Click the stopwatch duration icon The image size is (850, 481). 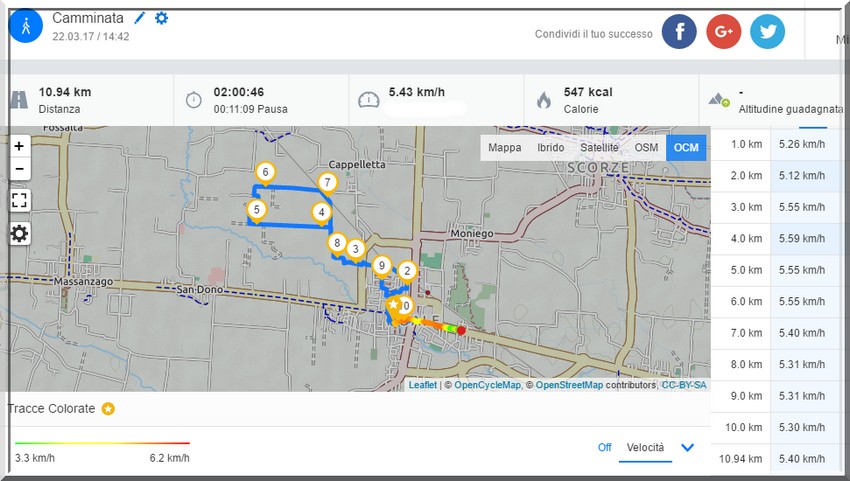point(194,100)
